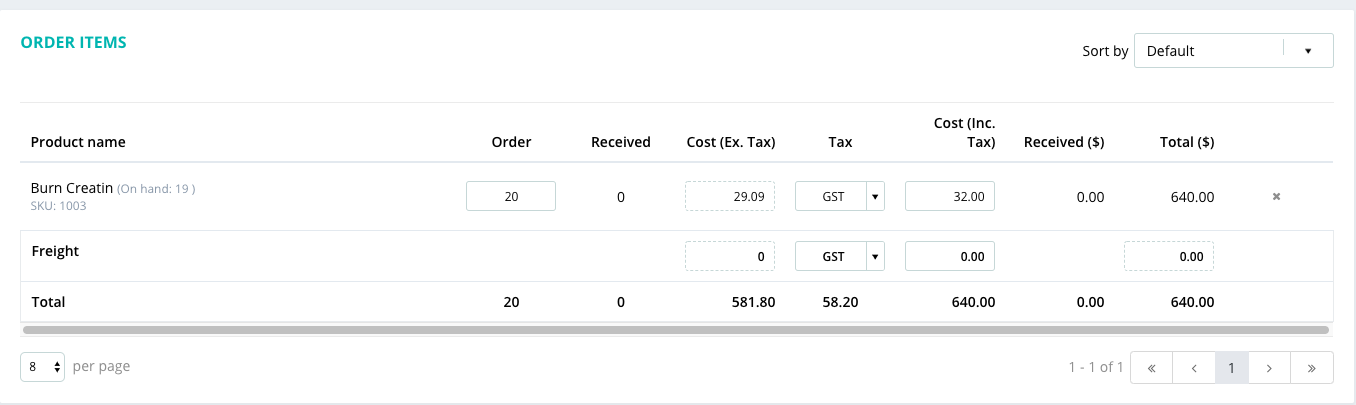Click the Freight cost inc. tax field

click(950, 257)
